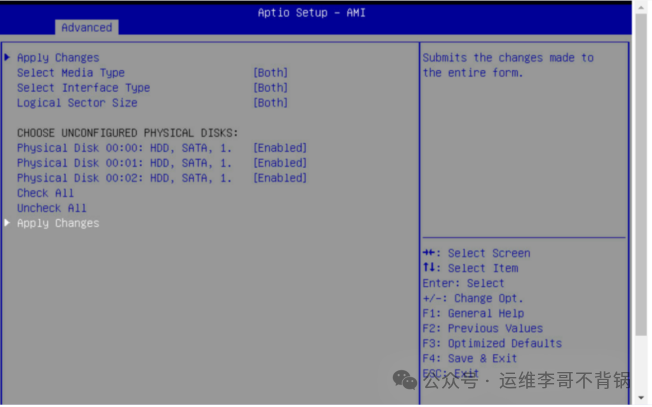Image resolution: width=652 pixels, height=407 pixels.
Task: Click the arrow before top Apply Changes
Action: [x=7, y=57]
